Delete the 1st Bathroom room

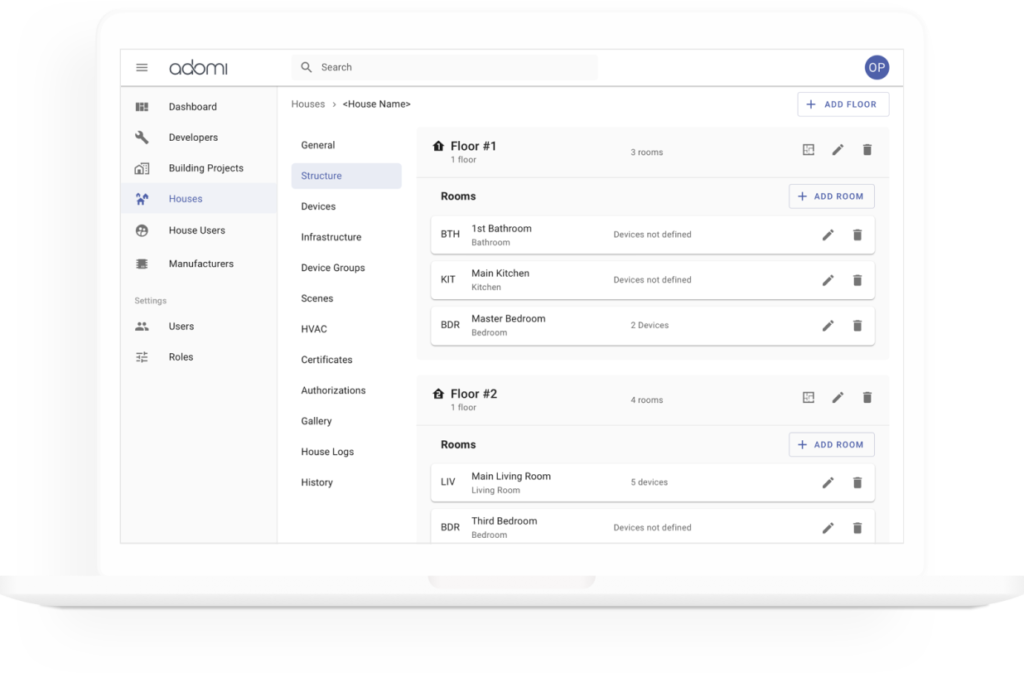click(x=857, y=234)
